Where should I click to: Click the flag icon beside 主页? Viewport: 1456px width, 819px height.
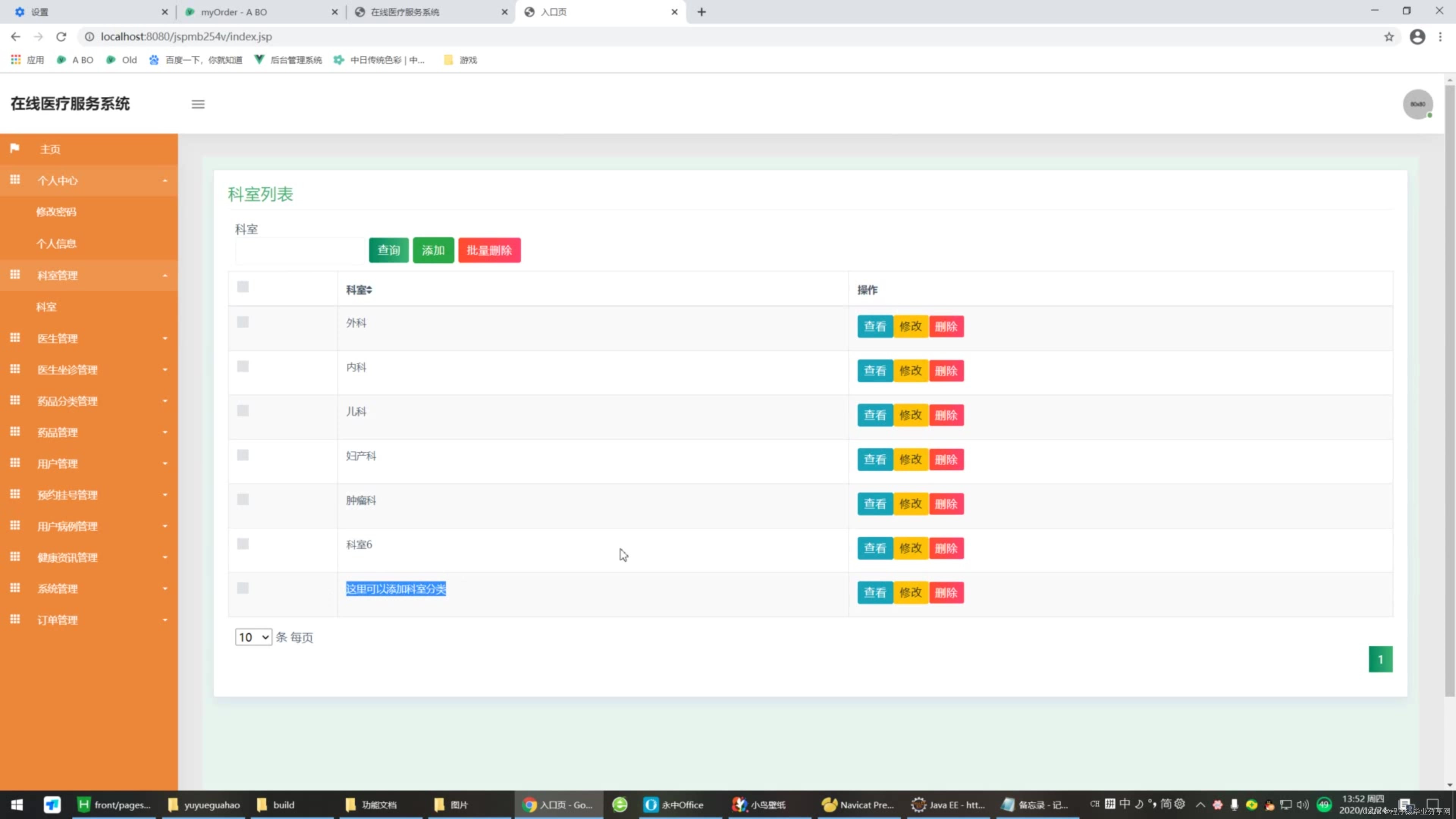click(x=15, y=148)
